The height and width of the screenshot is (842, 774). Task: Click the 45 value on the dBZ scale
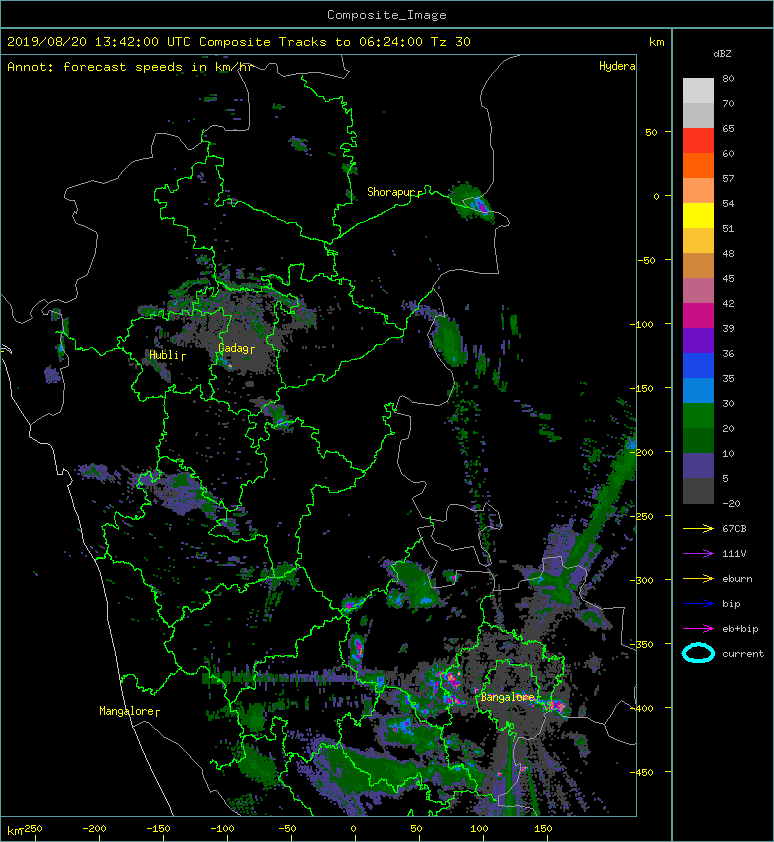coord(728,278)
